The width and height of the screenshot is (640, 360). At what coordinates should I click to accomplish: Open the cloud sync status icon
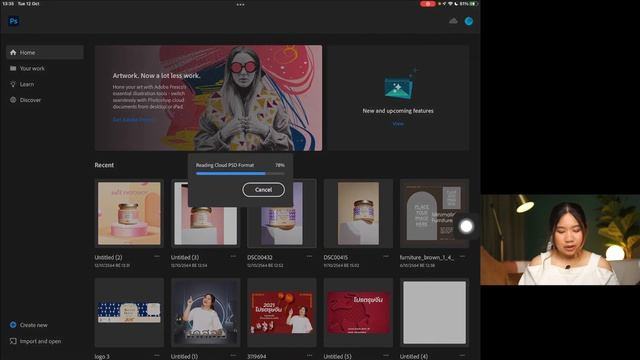pyautogui.click(x=453, y=21)
